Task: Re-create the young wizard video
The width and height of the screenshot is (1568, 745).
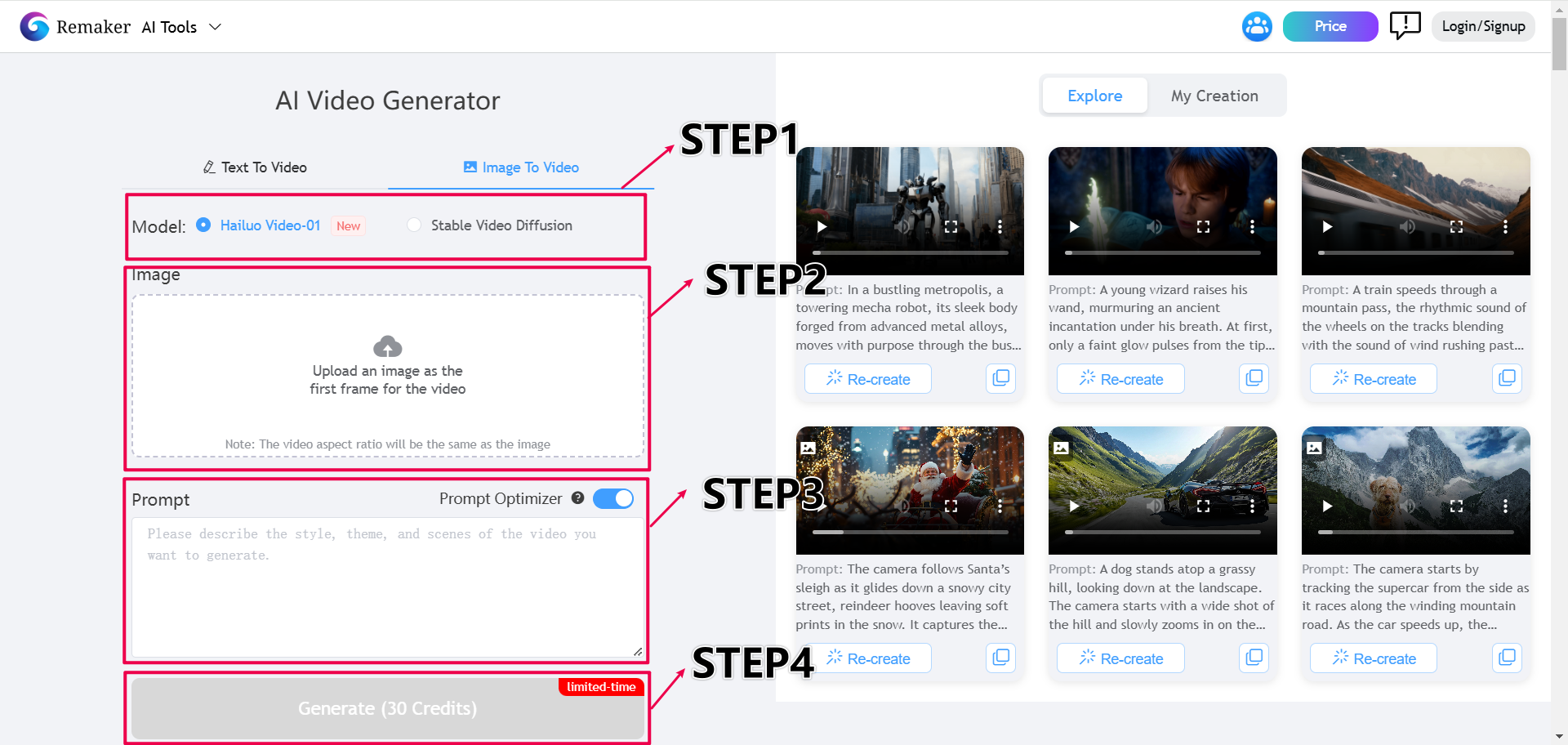Action: click(x=1120, y=379)
